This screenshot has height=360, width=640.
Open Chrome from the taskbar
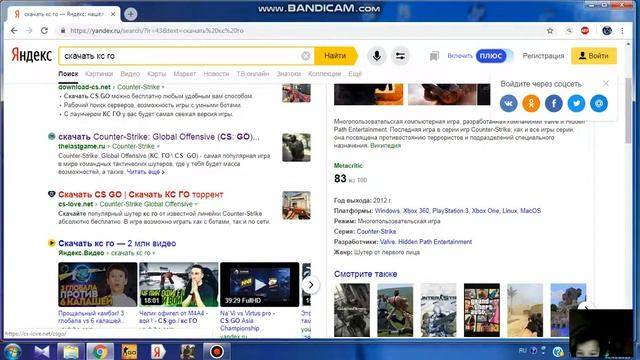pos(100,351)
